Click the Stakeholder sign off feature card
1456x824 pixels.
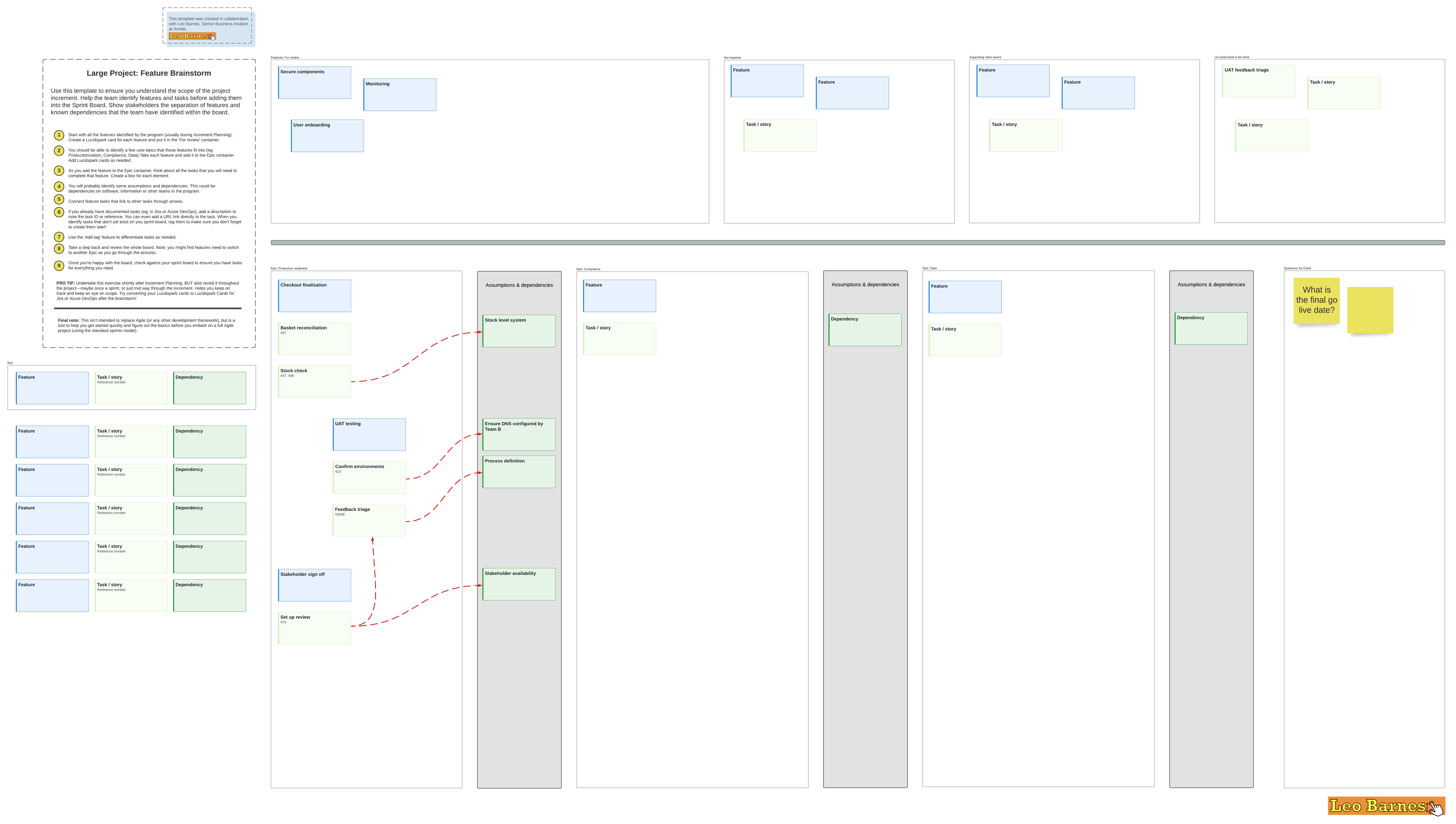[x=315, y=585]
